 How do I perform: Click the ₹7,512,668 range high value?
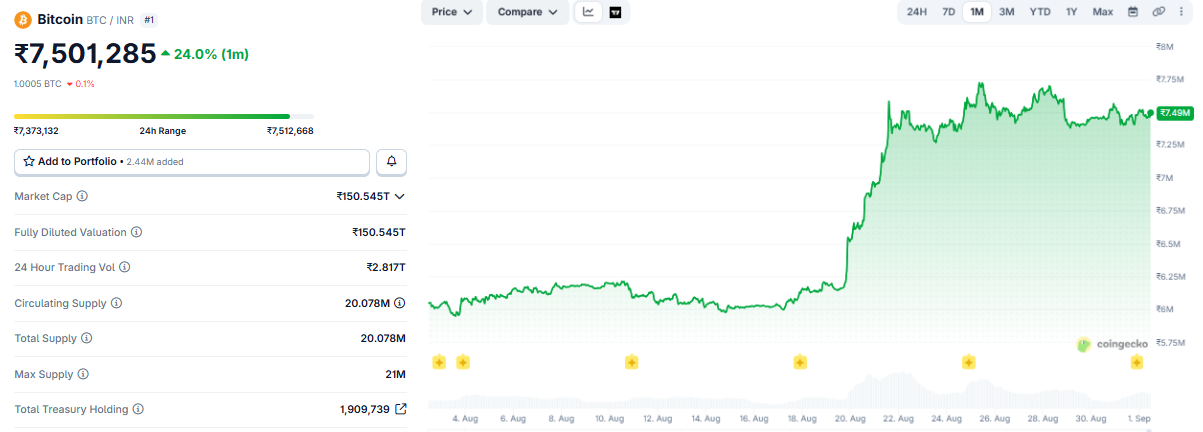tap(290, 131)
